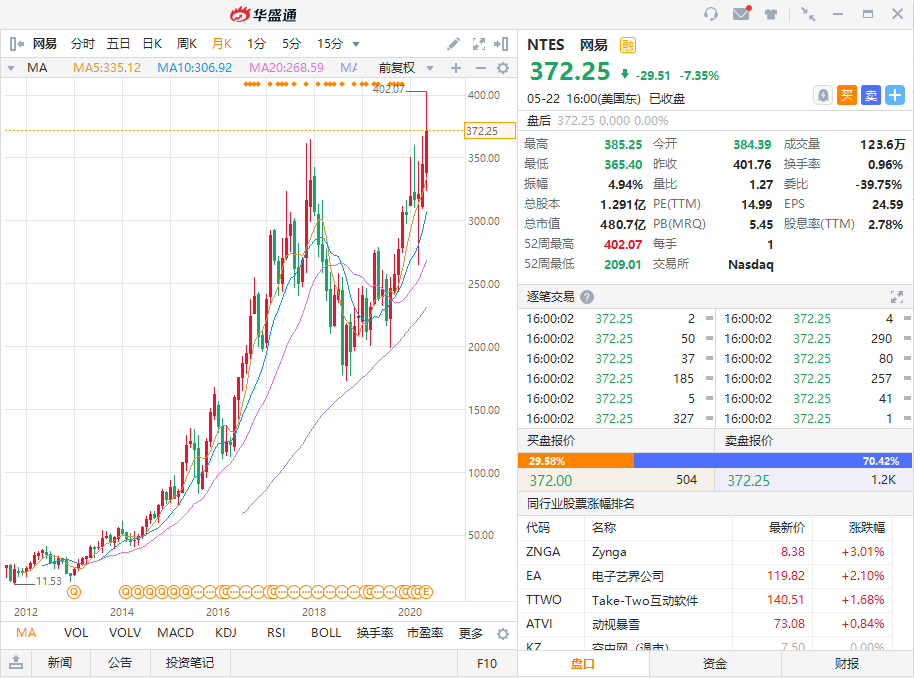Select the 月K chart tab

point(222,44)
